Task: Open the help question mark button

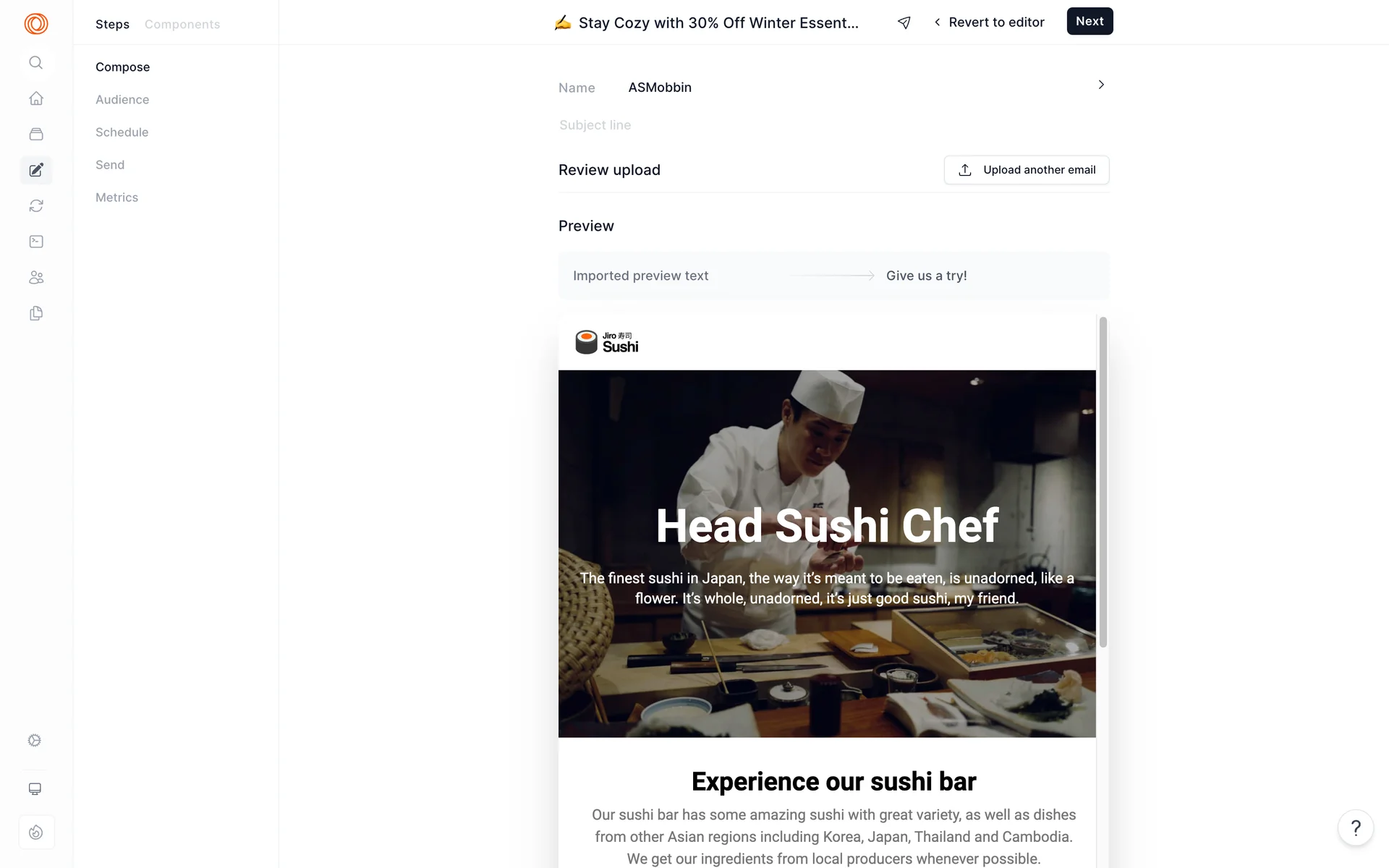Action: click(x=1356, y=827)
